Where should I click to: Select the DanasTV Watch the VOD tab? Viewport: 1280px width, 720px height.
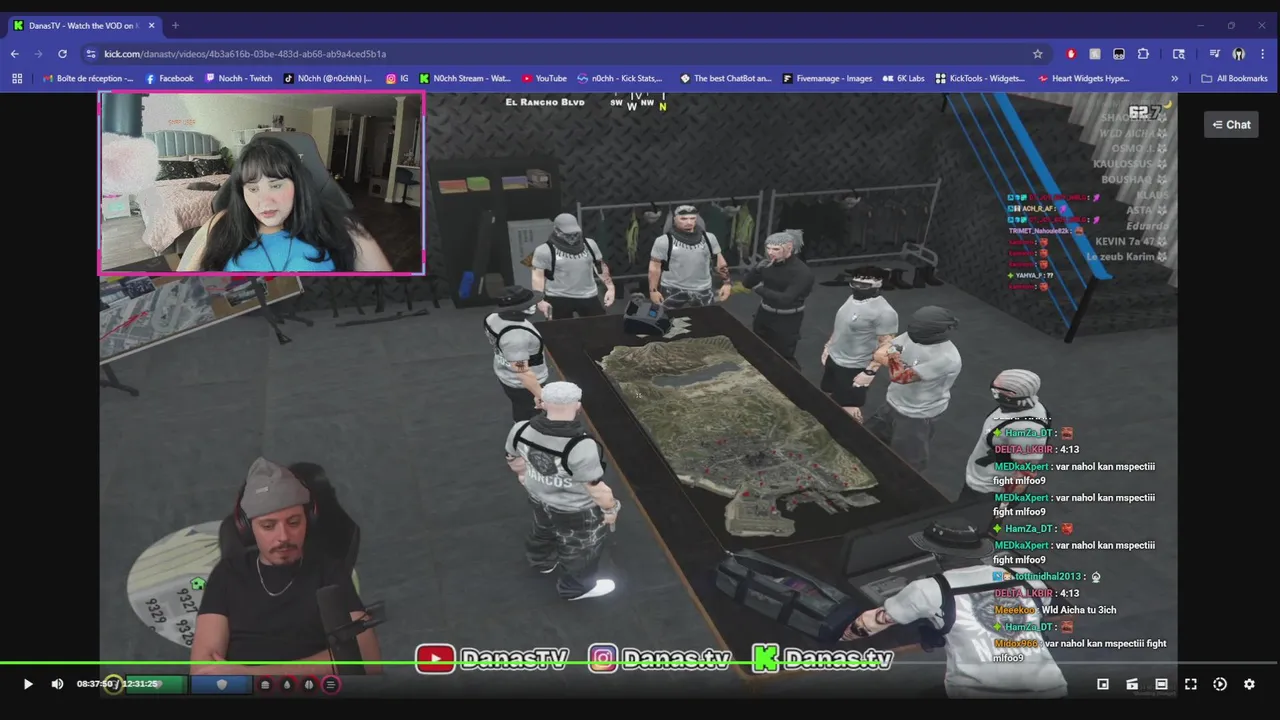coord(84,25)
